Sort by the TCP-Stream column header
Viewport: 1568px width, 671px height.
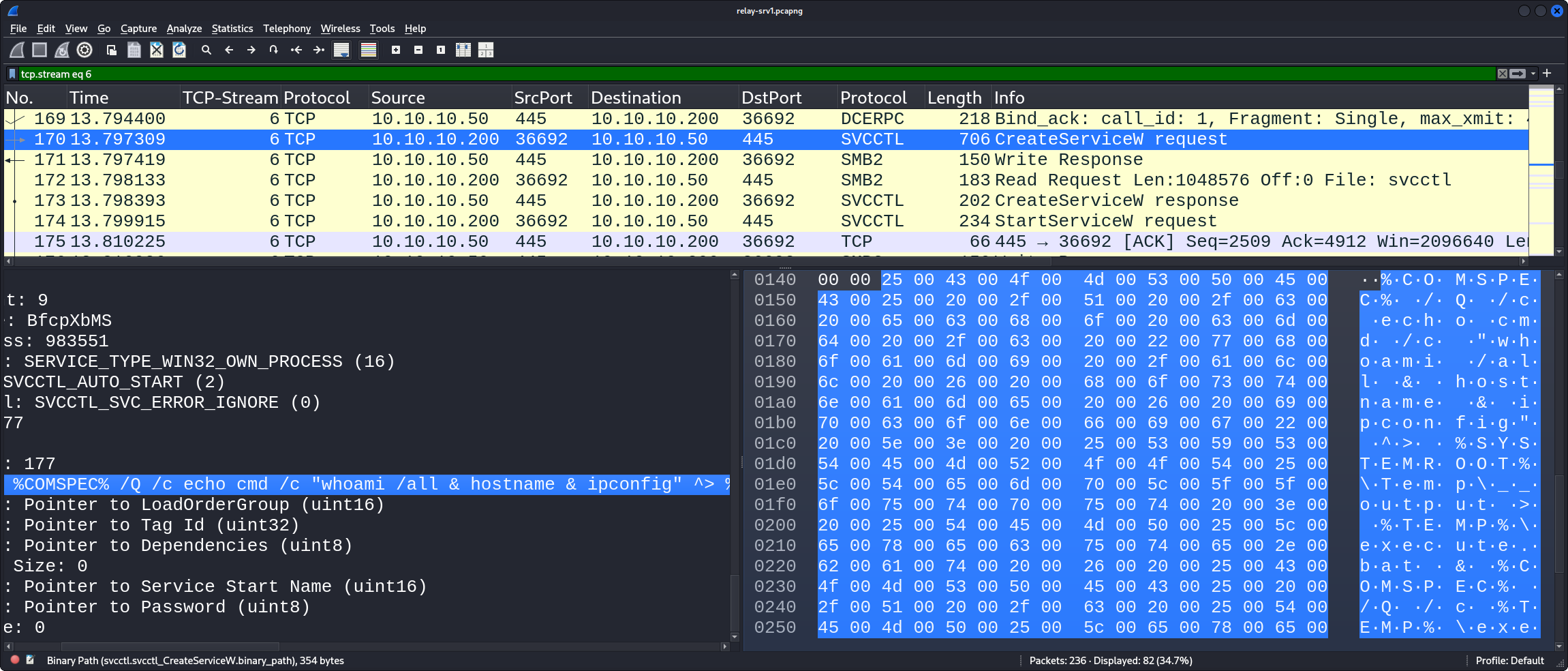point(230,98)
